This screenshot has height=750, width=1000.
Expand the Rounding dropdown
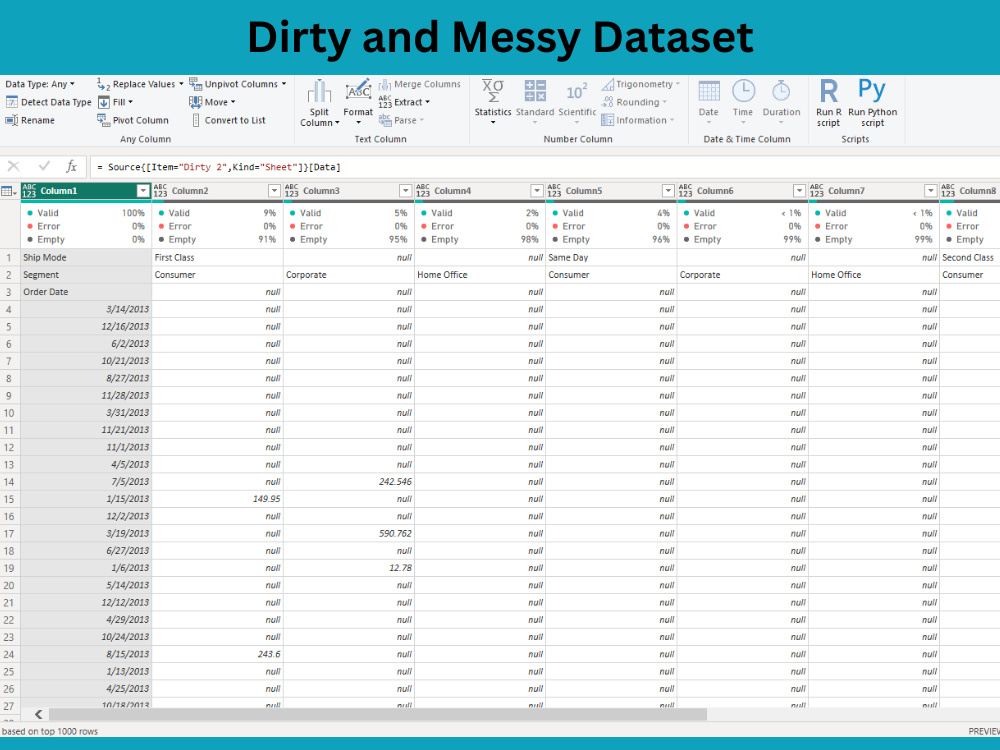[665, 102]
